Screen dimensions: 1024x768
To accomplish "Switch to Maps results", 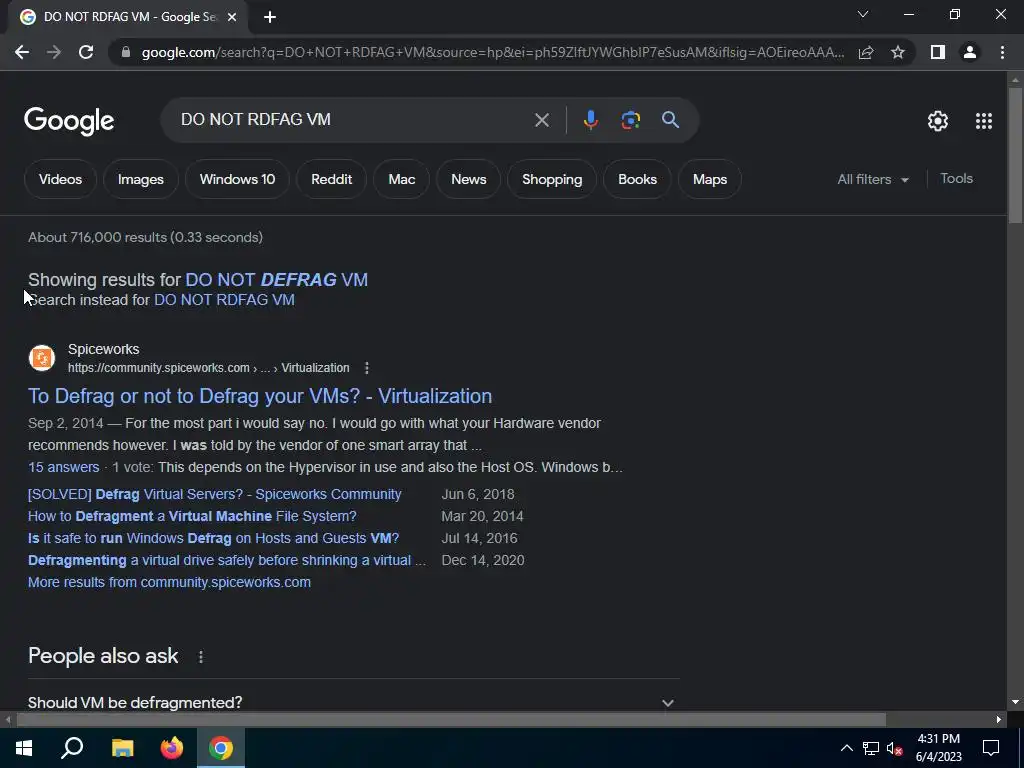I will tap(710, 179).
